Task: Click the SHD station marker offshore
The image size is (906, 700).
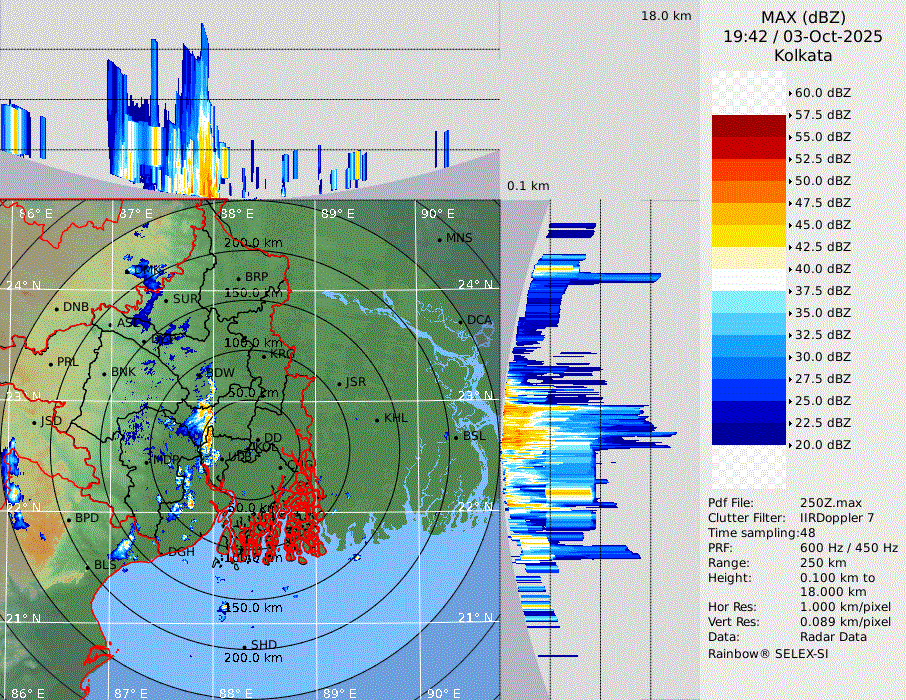Action: click(245, 645)
